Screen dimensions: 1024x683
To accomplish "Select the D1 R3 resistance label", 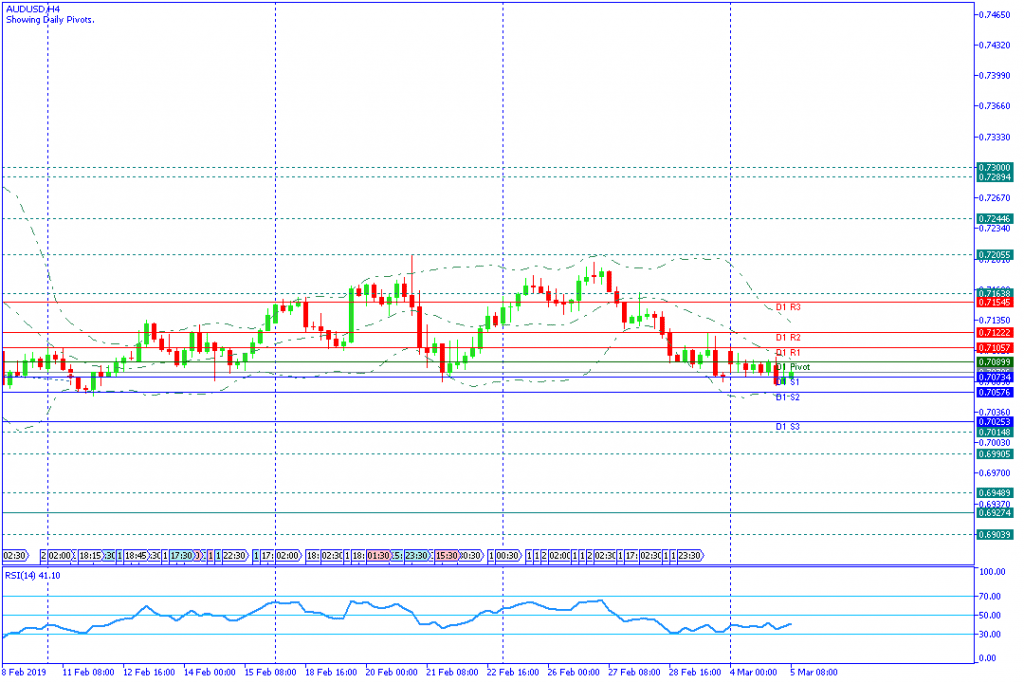I will [x=788, y=307].
